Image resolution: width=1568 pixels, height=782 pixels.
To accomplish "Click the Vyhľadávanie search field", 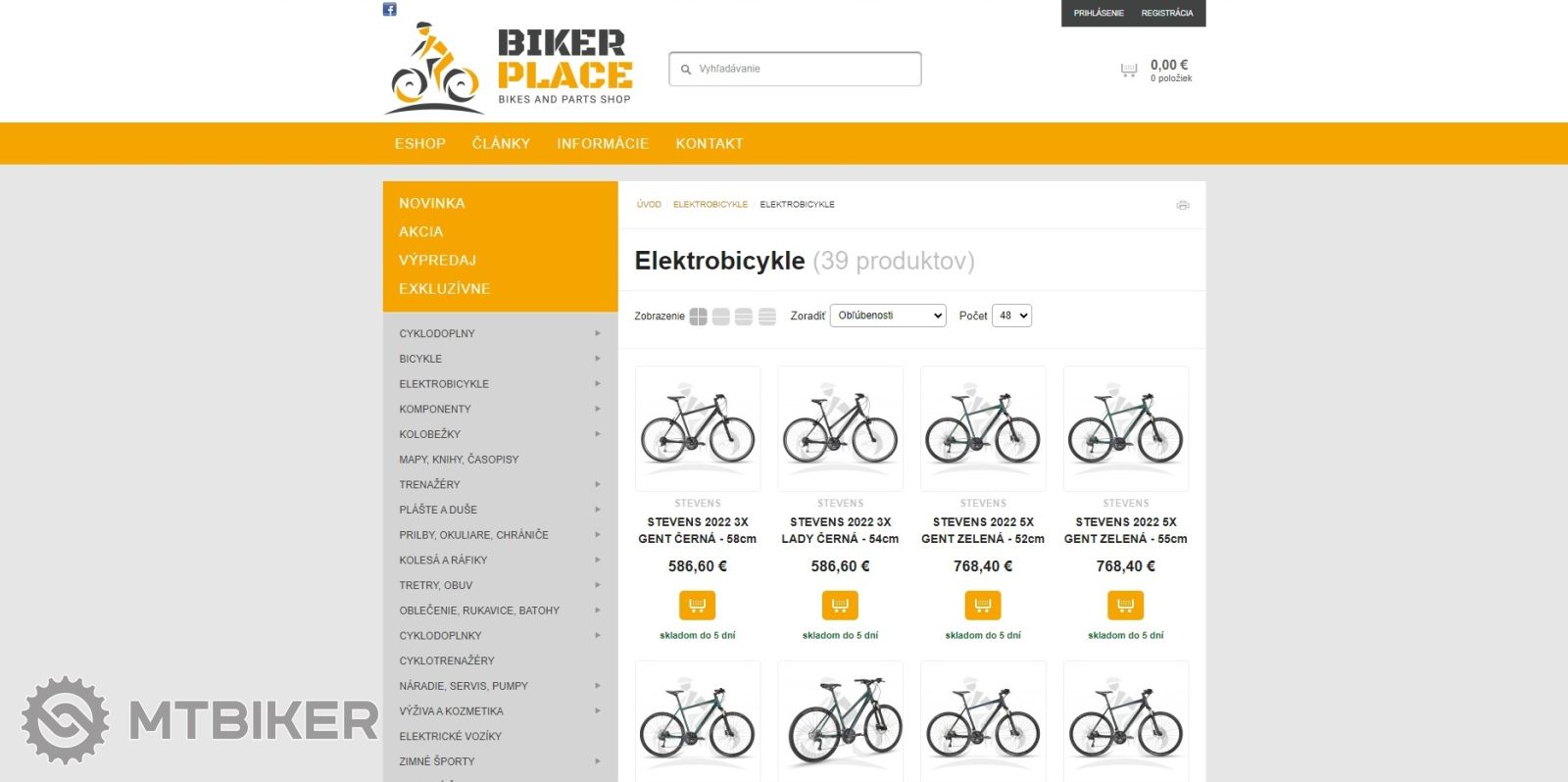I will (x=795, y=69).
